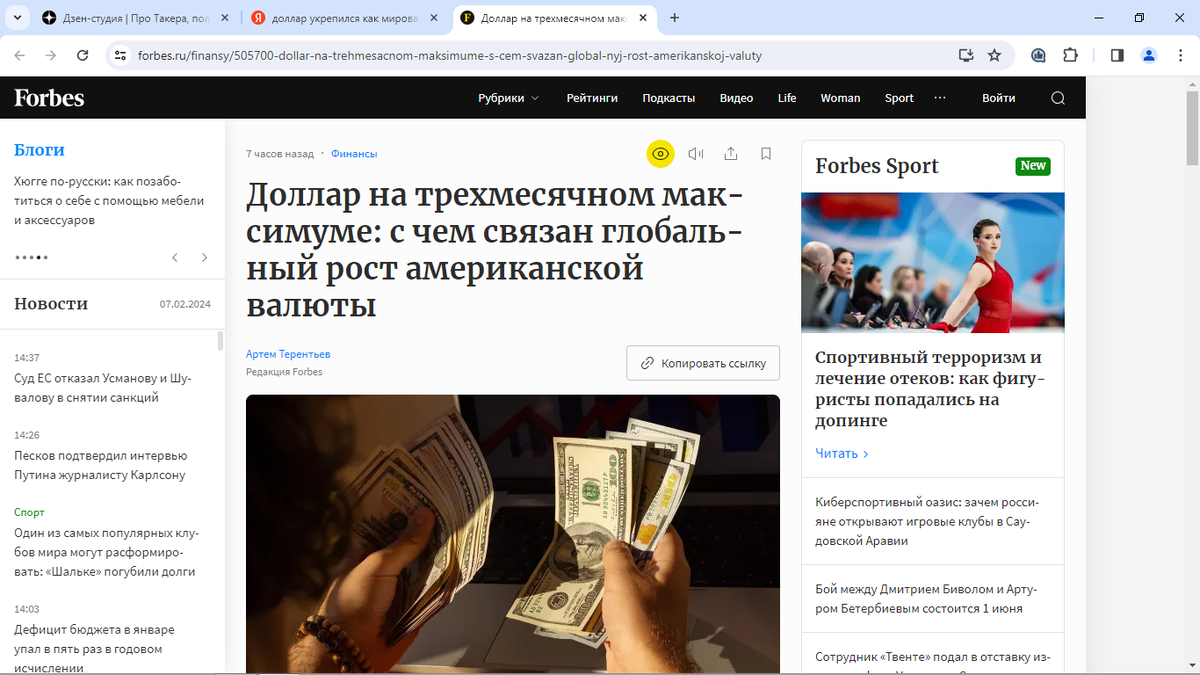Switch to the Дзен-студия browser tab
Screen dimensions: 1200x675
pyautogui.click(x=135, y=18)
